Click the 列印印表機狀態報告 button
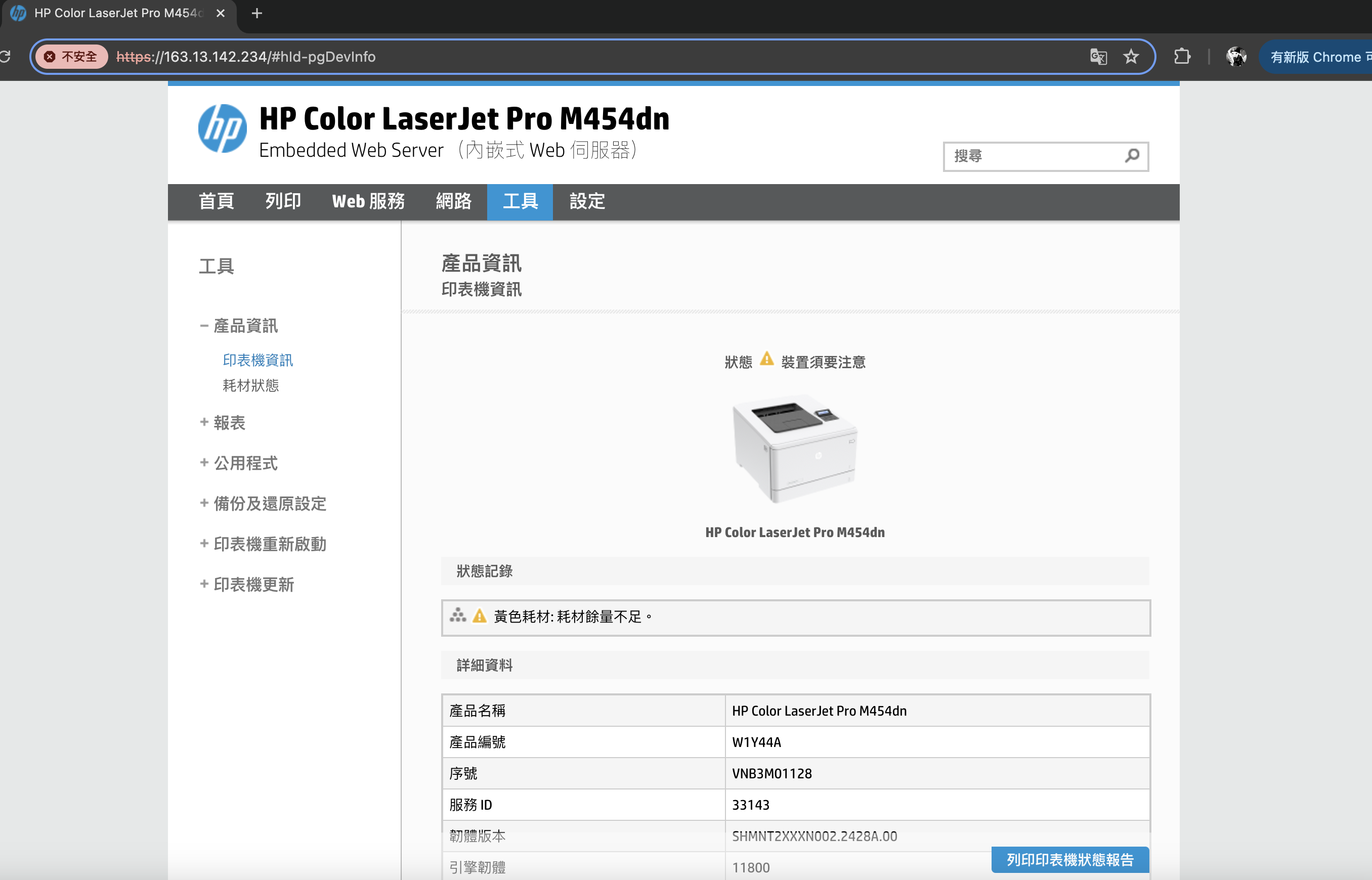 pos(1069,859)
